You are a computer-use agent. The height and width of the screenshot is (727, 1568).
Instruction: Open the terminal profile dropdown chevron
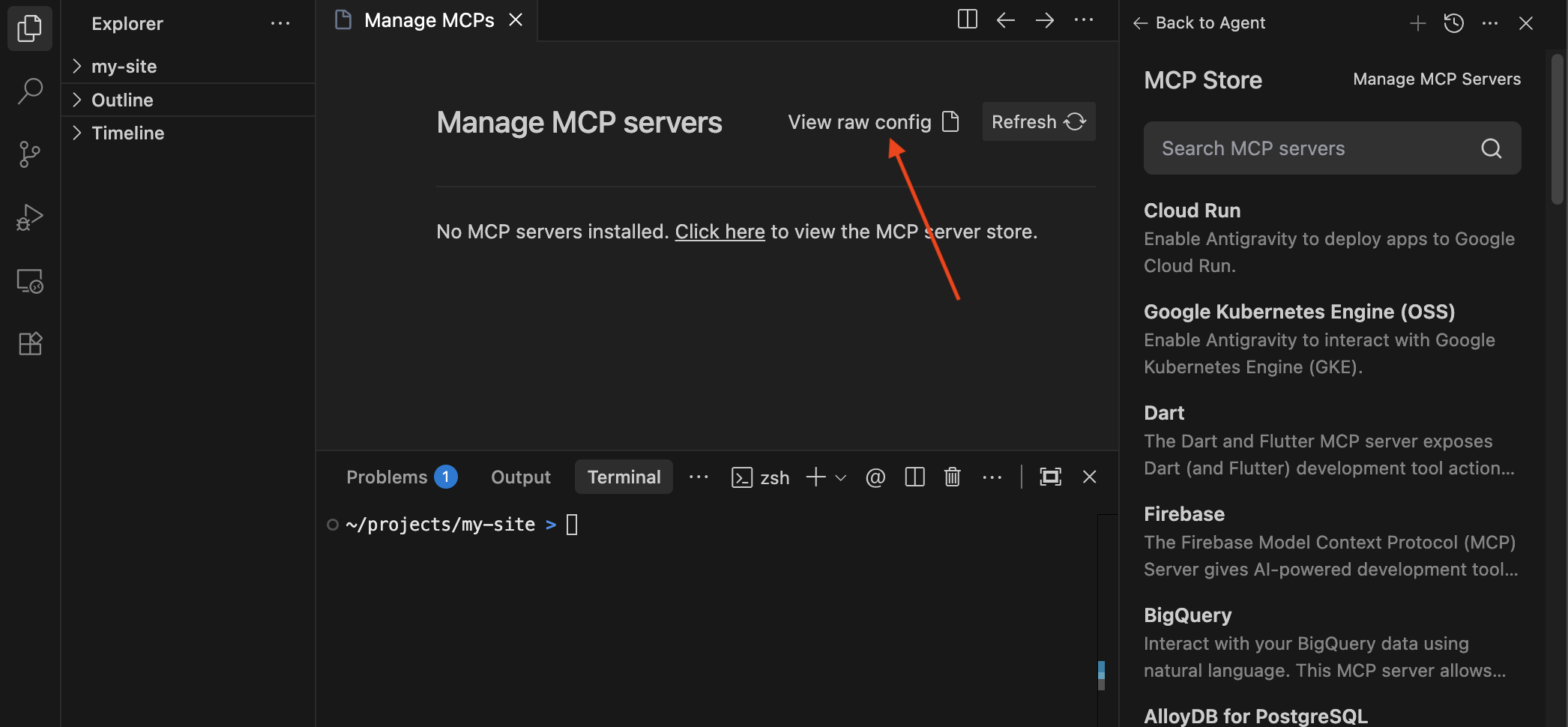point(841,477)
